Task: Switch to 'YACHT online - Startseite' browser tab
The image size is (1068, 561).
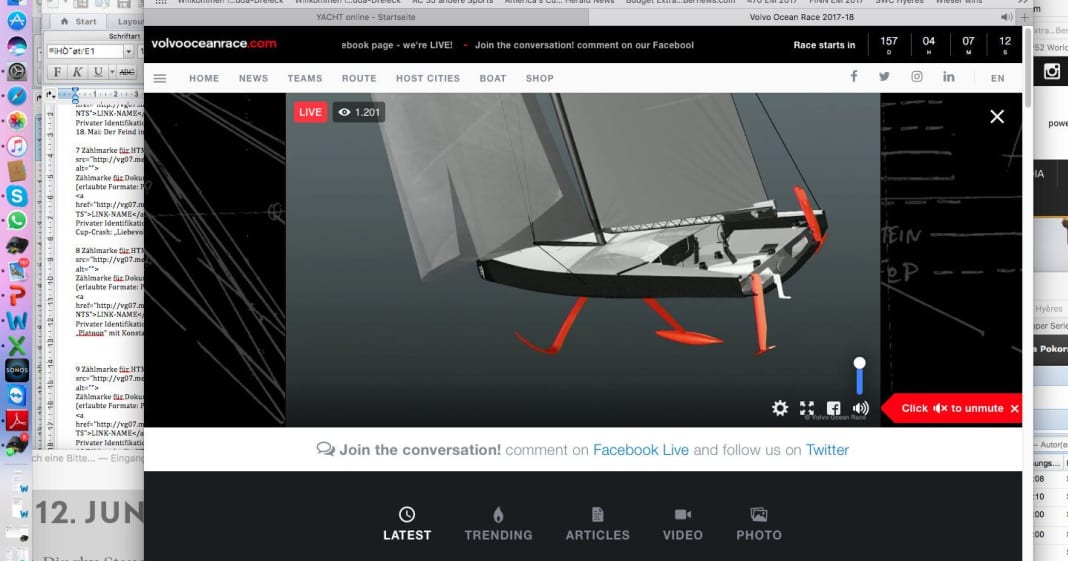Action: tap(366, 17)
